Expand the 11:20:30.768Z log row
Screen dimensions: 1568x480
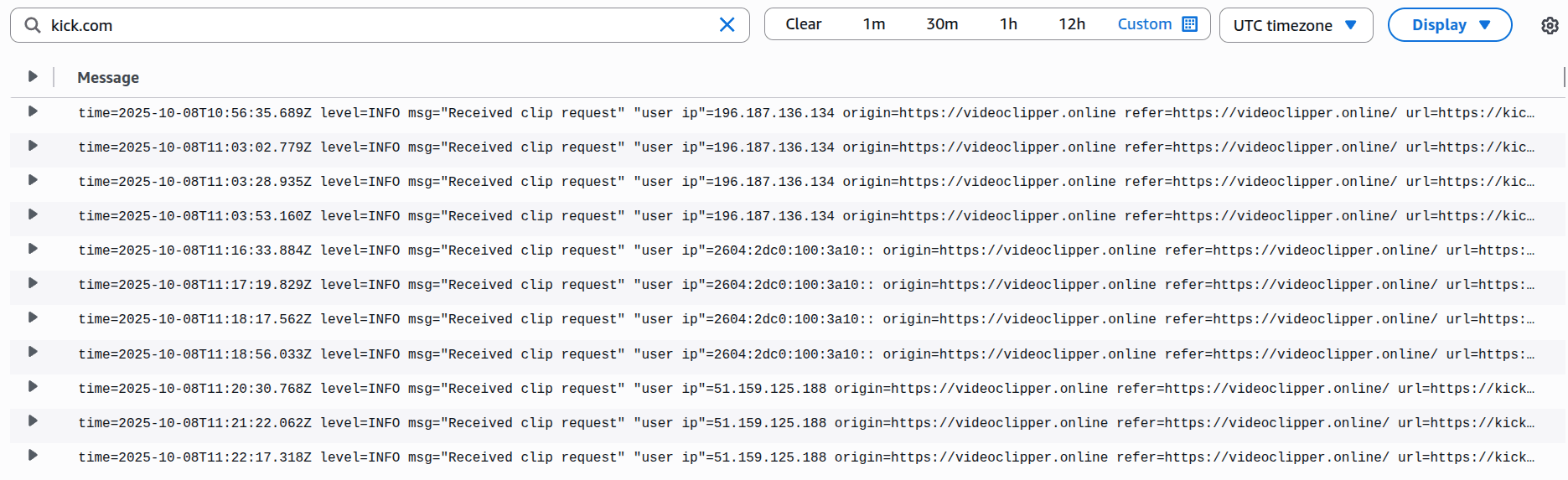(33, 387)
